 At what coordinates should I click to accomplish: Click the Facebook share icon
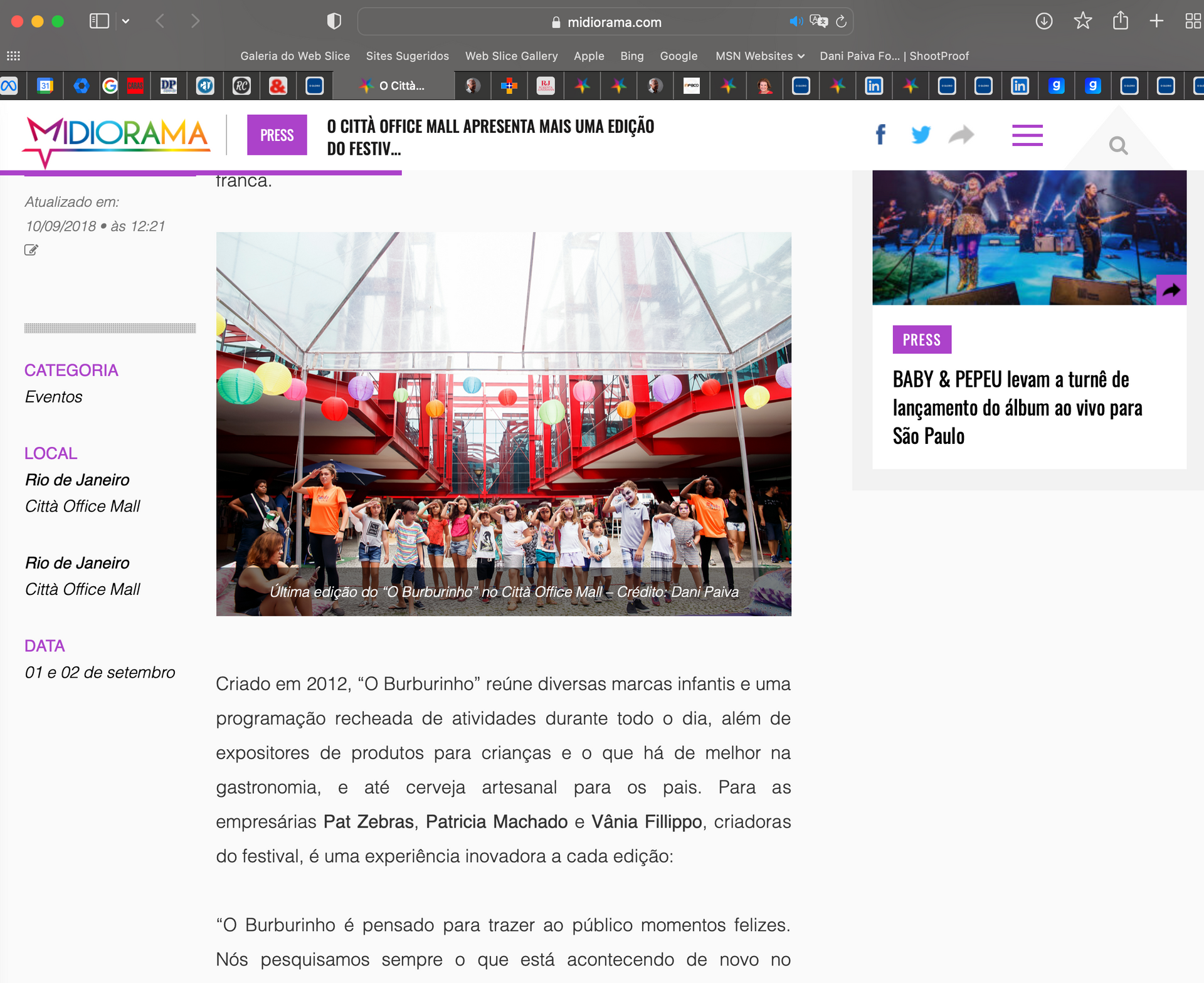(x=880, y=134)
